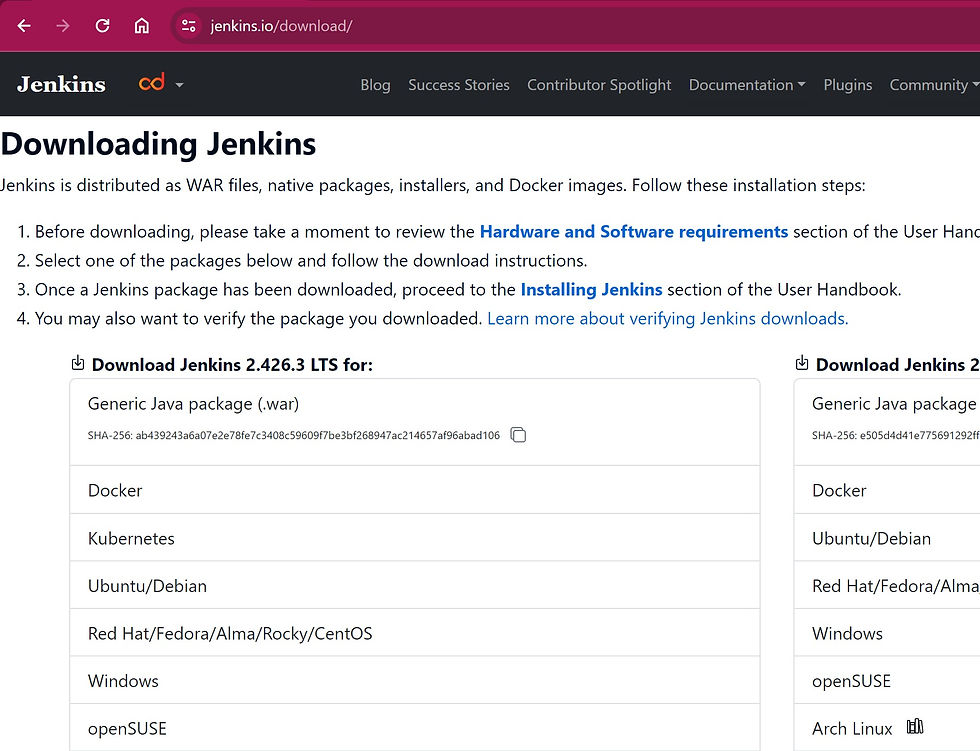Go to Success Stories
Viewport: 980px width, 751px height.
(x=459, y=85)
